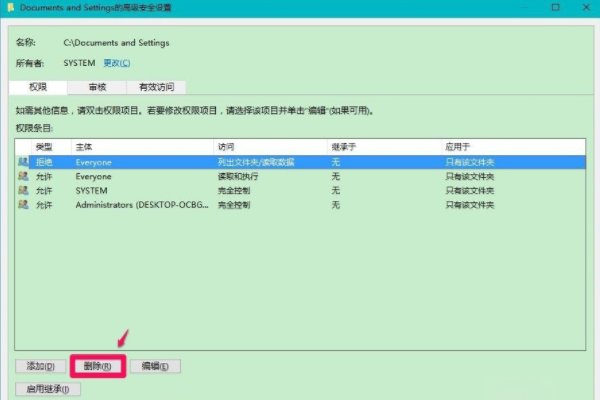Click 完全控制 cell in the Administrators row
Image resolution: width=600 pixels, height=400 pixels.
coord(234,205)
